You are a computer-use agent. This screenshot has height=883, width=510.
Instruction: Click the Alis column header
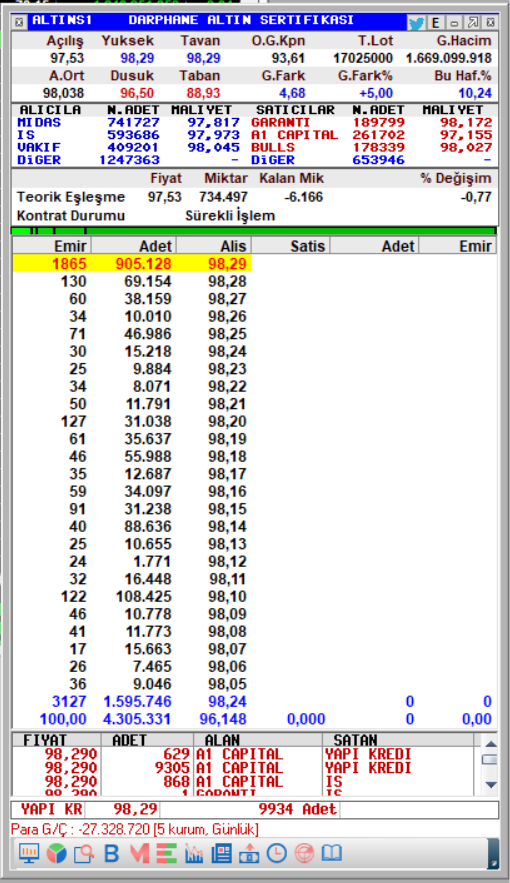(x=214, y=246)
